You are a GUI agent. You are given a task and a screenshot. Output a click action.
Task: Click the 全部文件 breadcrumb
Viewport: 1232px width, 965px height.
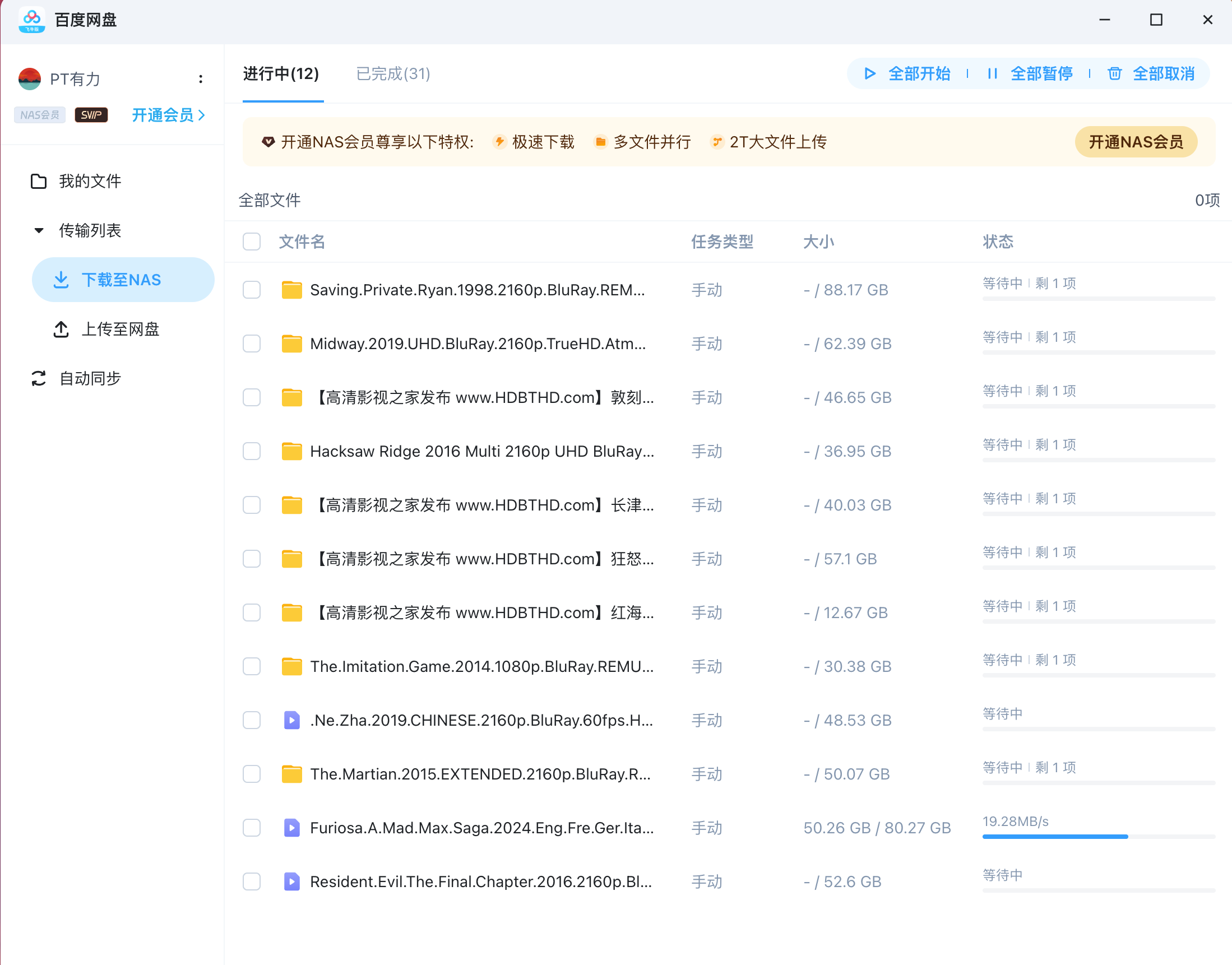[x=270, y=201]
